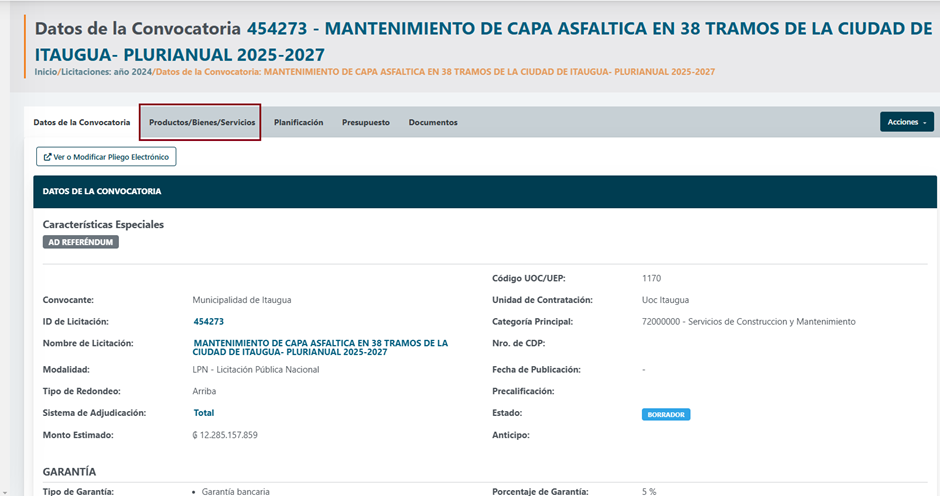The width and height of the screenshot is (940, 496).
Task: Click the external-link icon on Pliego Electrónico button
Action: [x=46, y=157]
